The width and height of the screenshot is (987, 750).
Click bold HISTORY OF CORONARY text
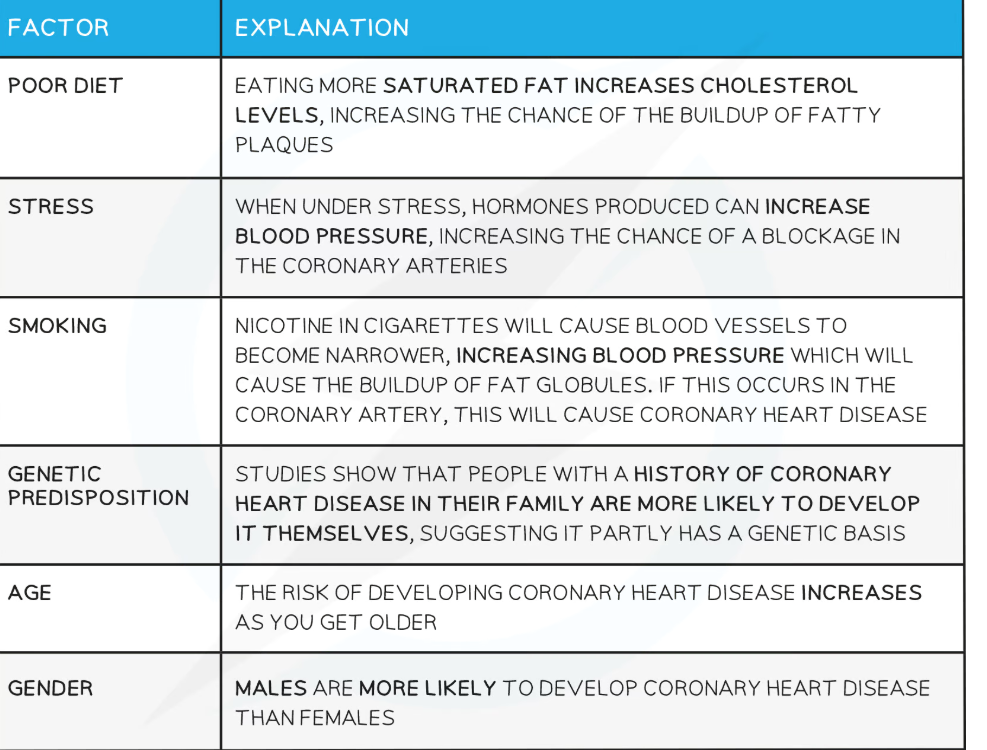(761, 474)
